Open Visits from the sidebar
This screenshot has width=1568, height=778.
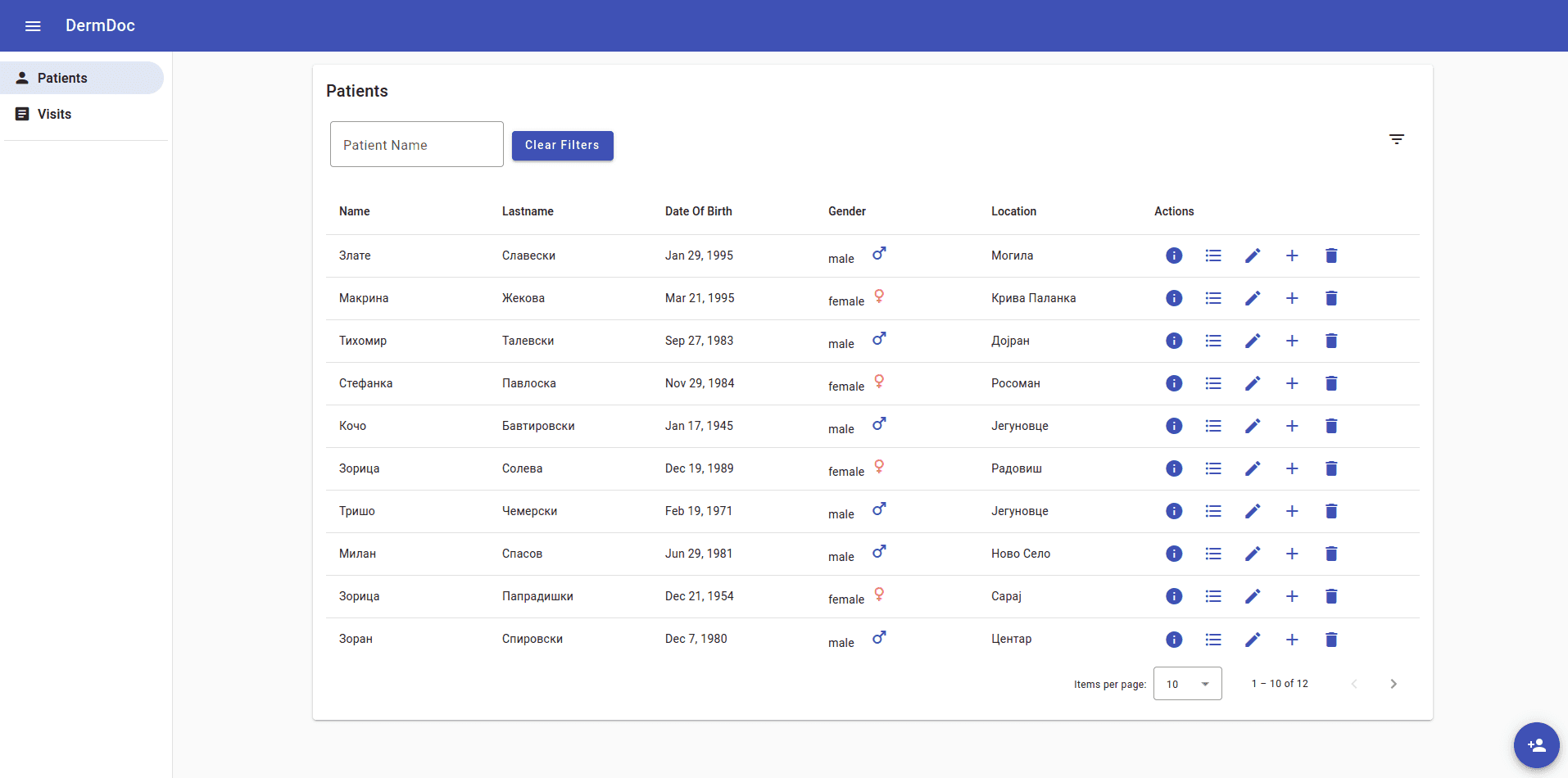(54, 114)
